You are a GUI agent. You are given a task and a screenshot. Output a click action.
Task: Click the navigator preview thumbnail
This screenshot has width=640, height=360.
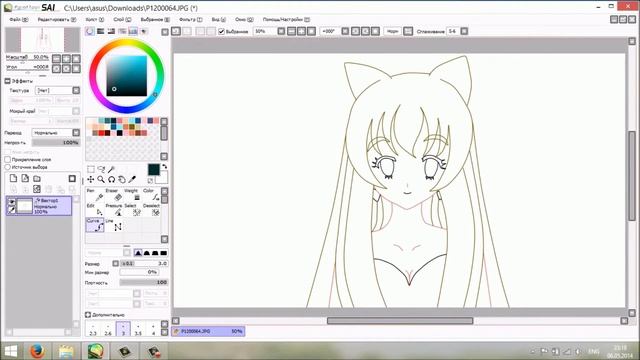click(42, 40)
